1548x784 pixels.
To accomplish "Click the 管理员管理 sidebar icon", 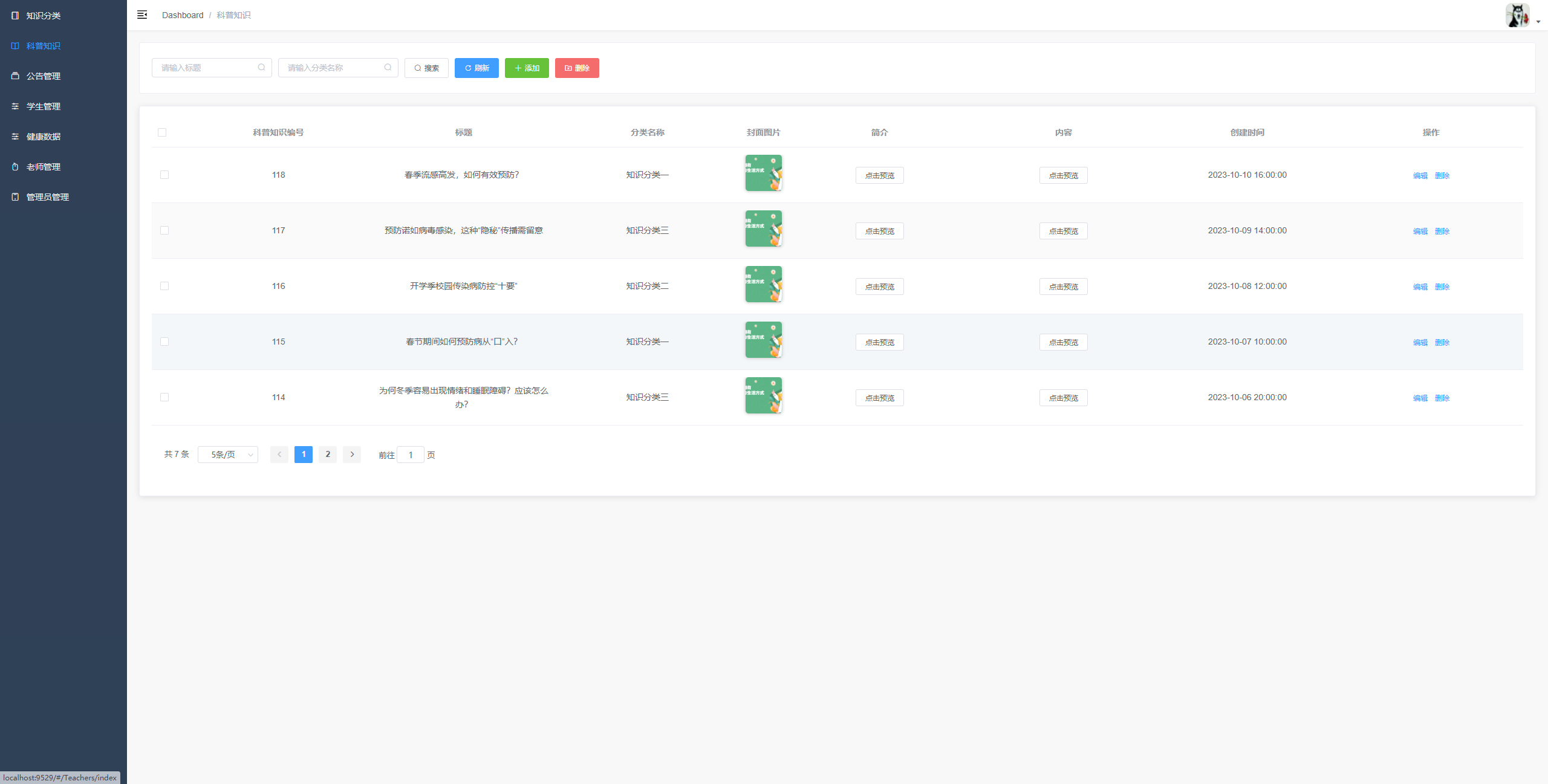I will click(x=15, y=197).
